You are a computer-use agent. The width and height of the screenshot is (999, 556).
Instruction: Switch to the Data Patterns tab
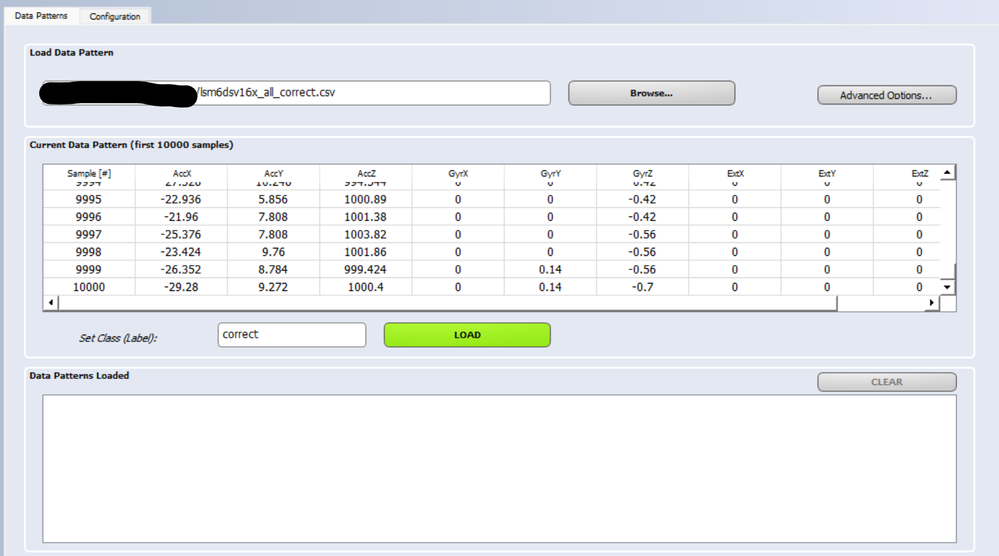(x=41, y=15)
